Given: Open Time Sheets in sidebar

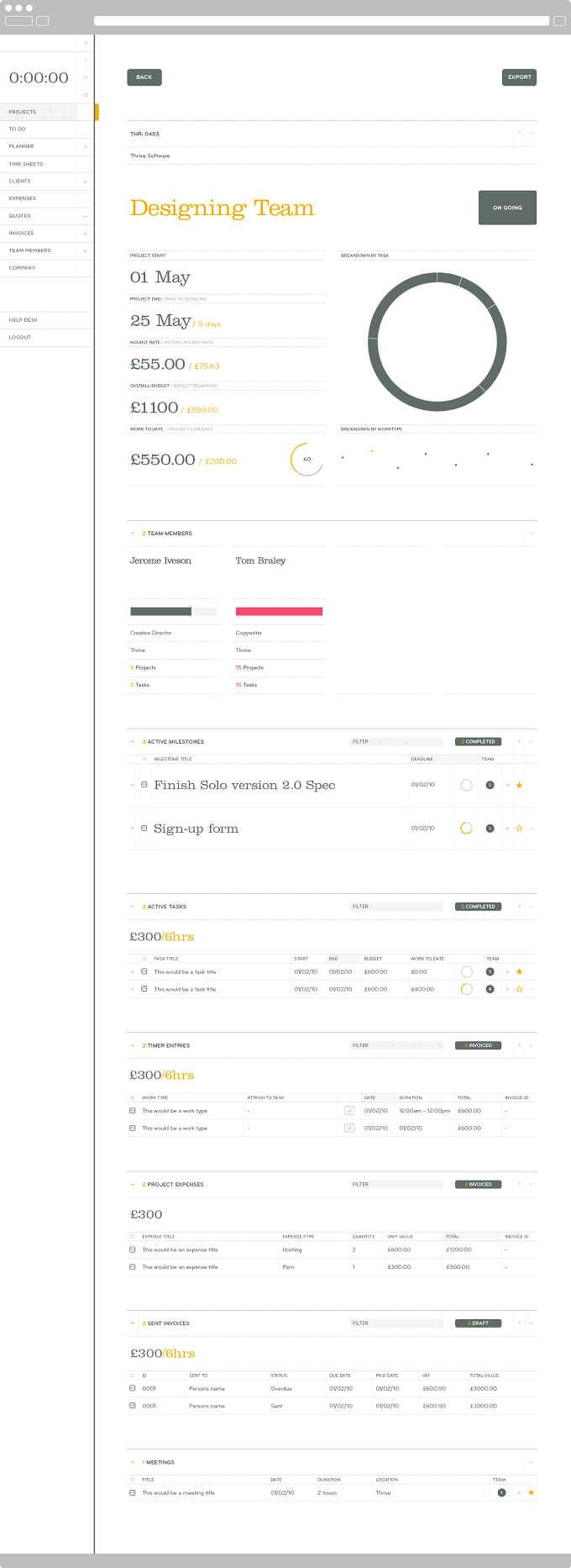Looking at the screenshot, I should coord(26,164).
